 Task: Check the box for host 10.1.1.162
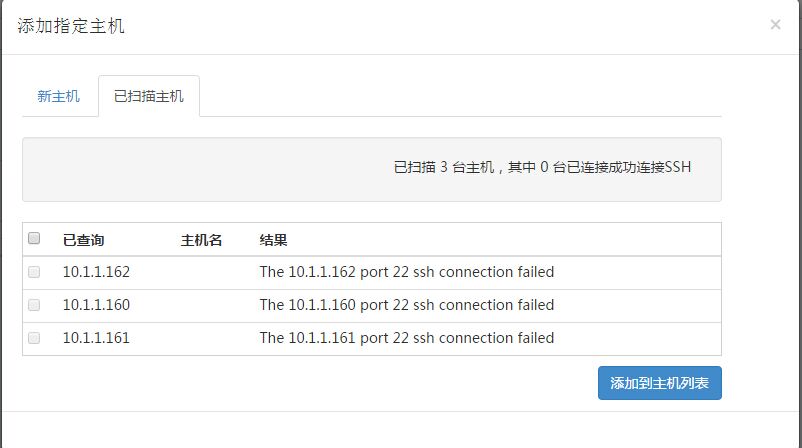click(34, 272)
